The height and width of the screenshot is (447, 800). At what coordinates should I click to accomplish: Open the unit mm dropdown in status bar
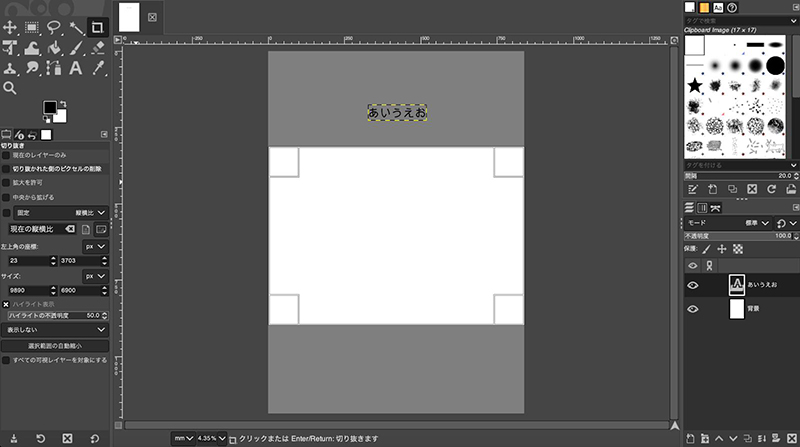(x=184, y=438)
